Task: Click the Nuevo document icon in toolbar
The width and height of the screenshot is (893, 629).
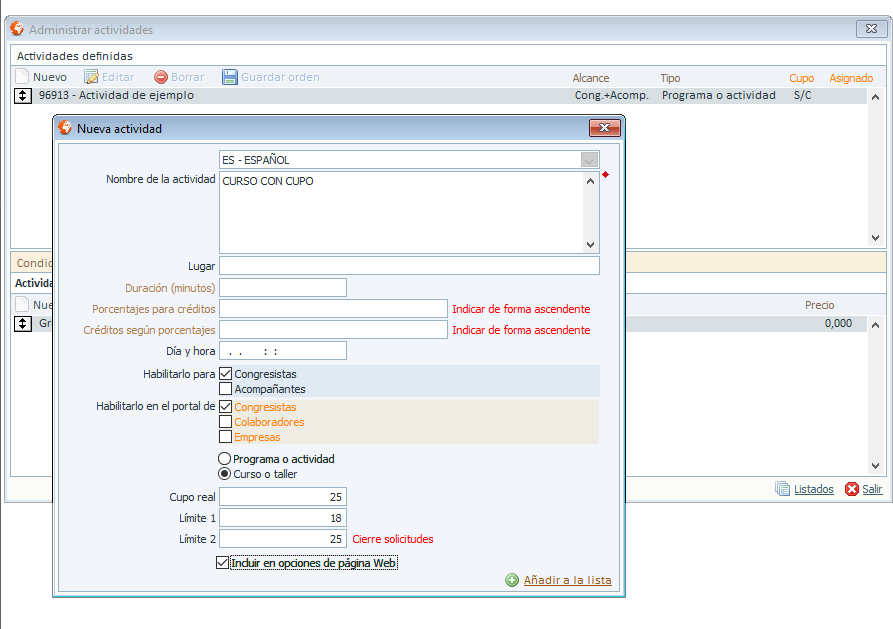Action: [x=22, y=77]
